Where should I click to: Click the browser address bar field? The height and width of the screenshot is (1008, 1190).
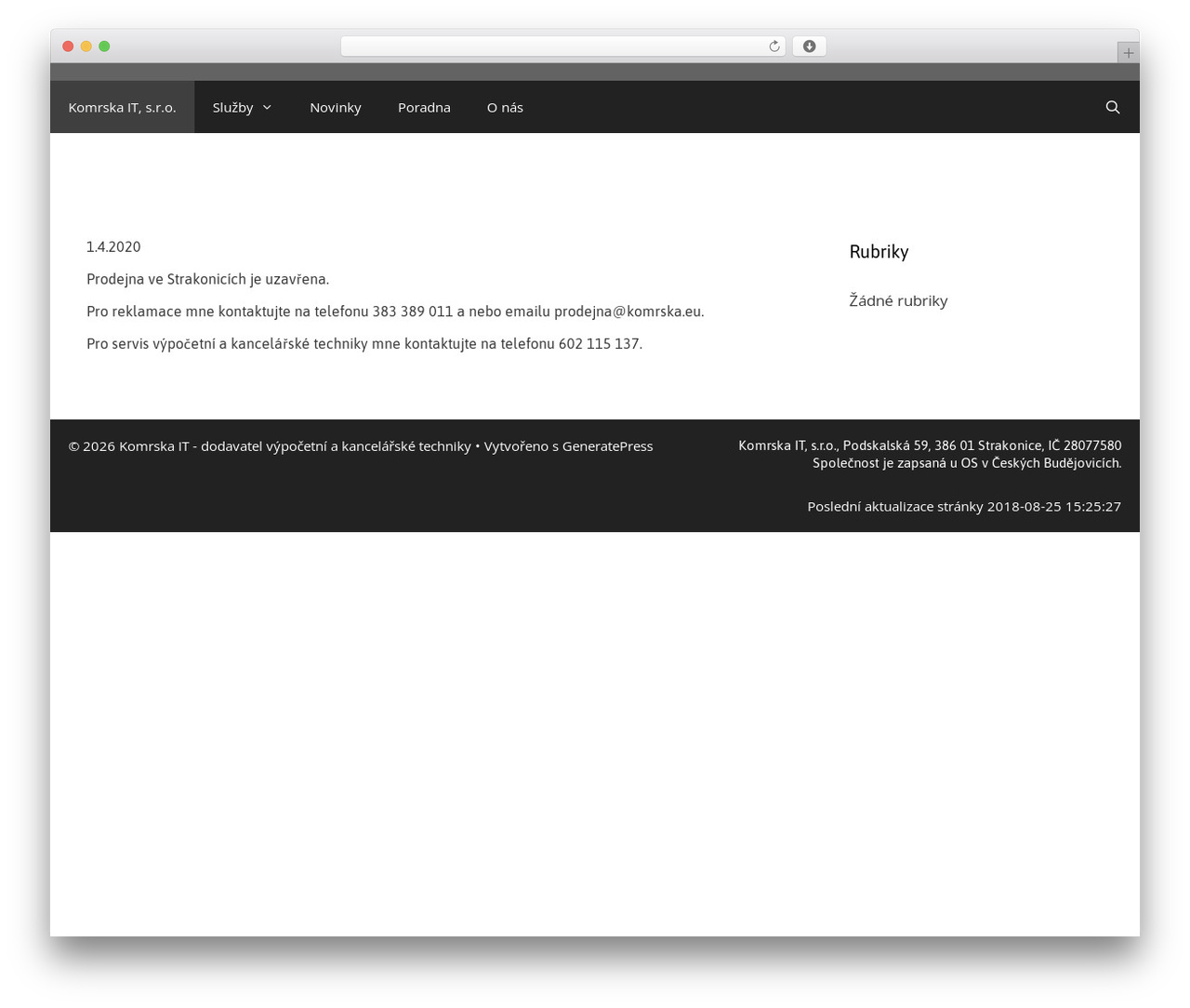click(562, 46)
